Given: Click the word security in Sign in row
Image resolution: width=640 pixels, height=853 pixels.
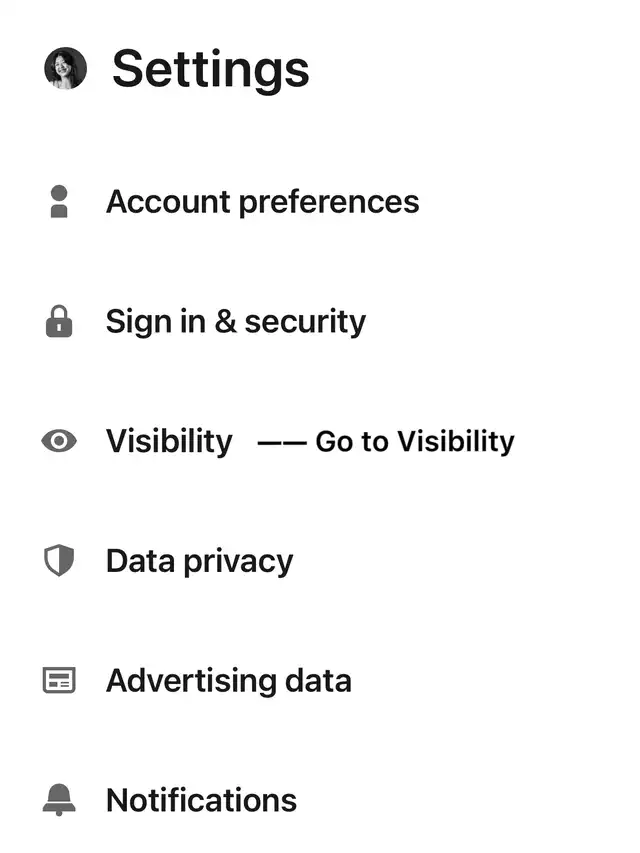Looking at the screenshot, I should pyautogui.click(x=305, y=323).
